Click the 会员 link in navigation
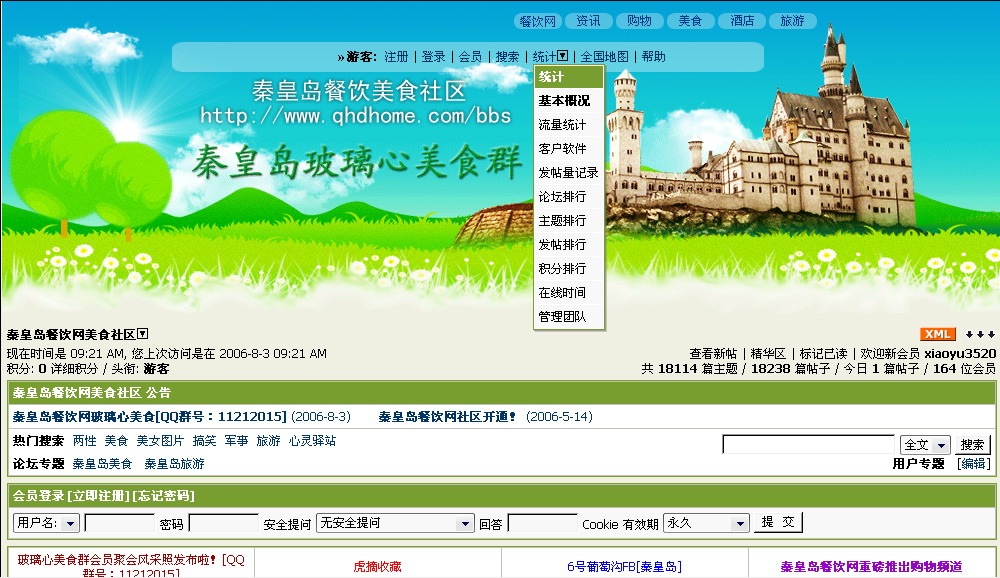This screenshot has height=578, width=1000. click(470, 57)
